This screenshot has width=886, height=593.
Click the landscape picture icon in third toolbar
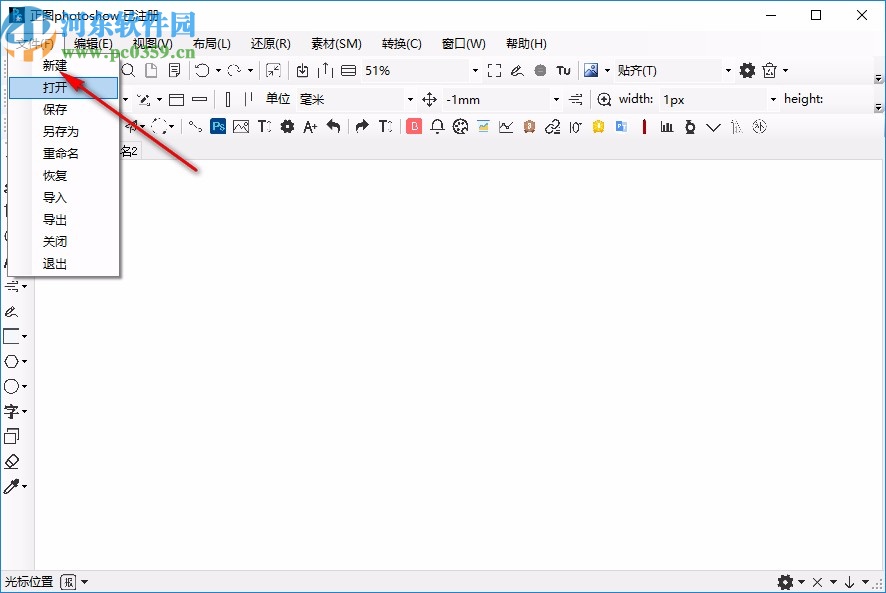point(241,127)
